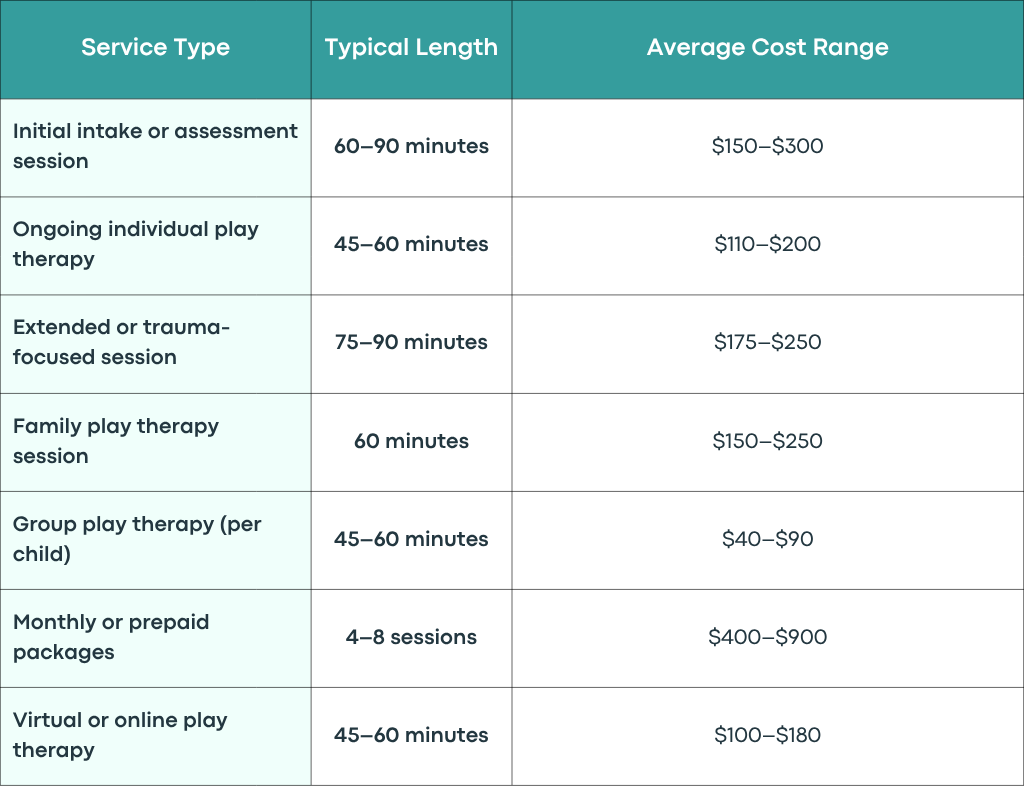Viewport: 1024px width, 786px height.
Task: Click the Service Type column header
Action: pos(155,48)
